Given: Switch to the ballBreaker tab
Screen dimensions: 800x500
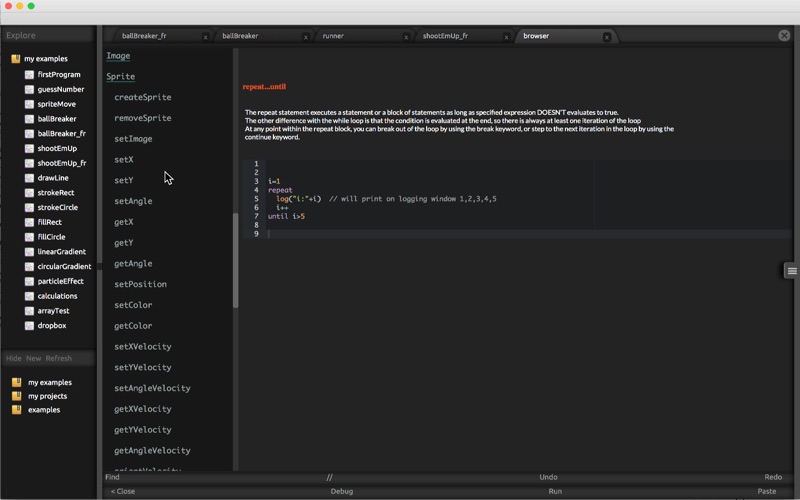Looking at the screenshot, I should click(x=240, y=36).
